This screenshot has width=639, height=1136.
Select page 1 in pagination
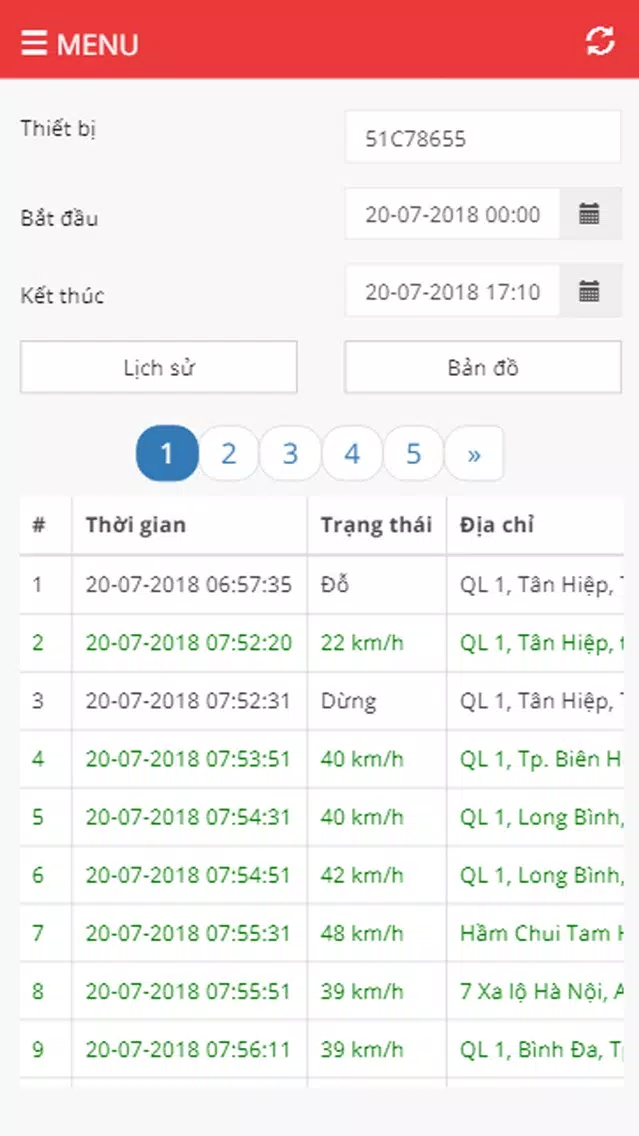[167, 454]
